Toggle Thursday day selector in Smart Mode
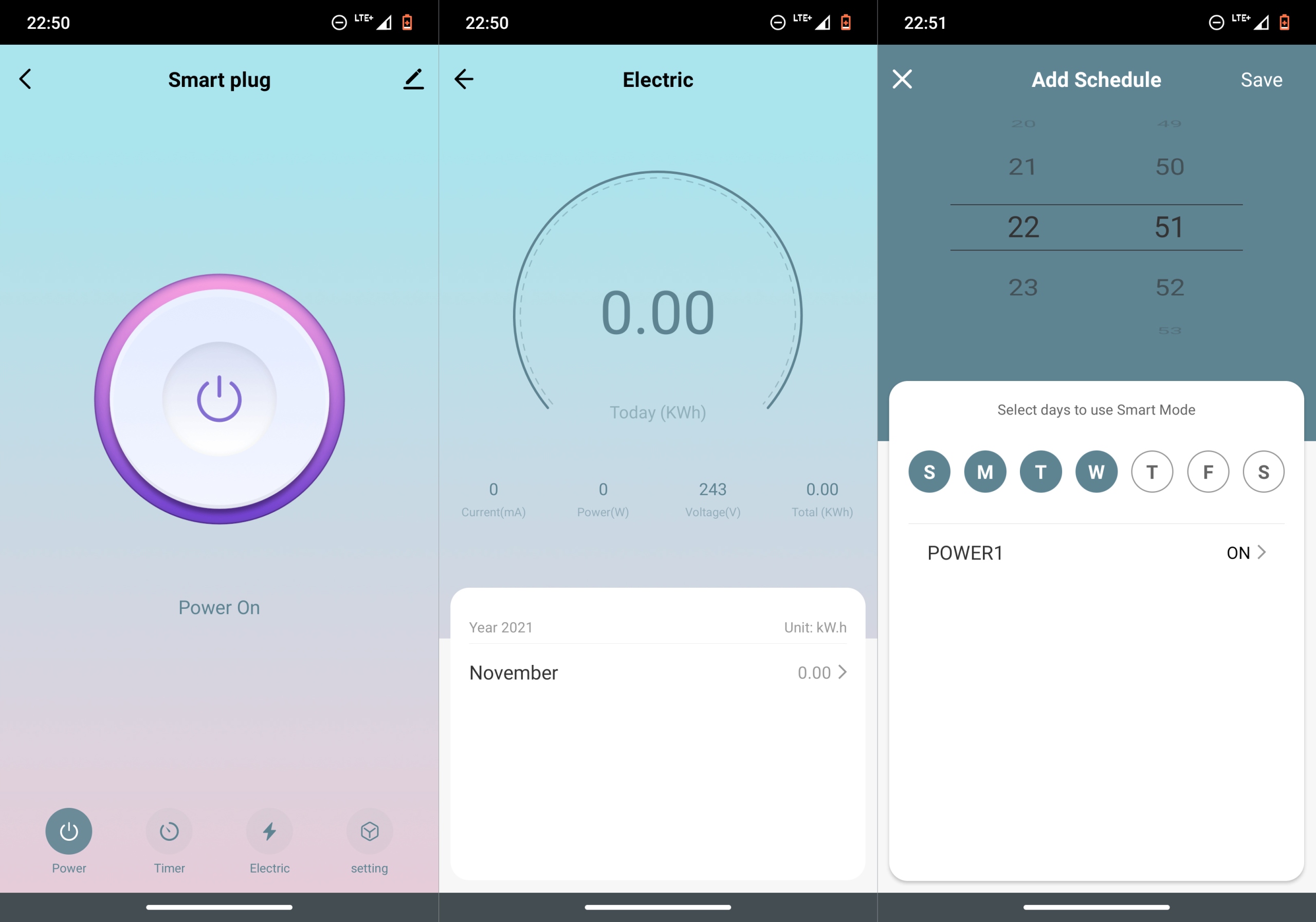 point(1152,470)
